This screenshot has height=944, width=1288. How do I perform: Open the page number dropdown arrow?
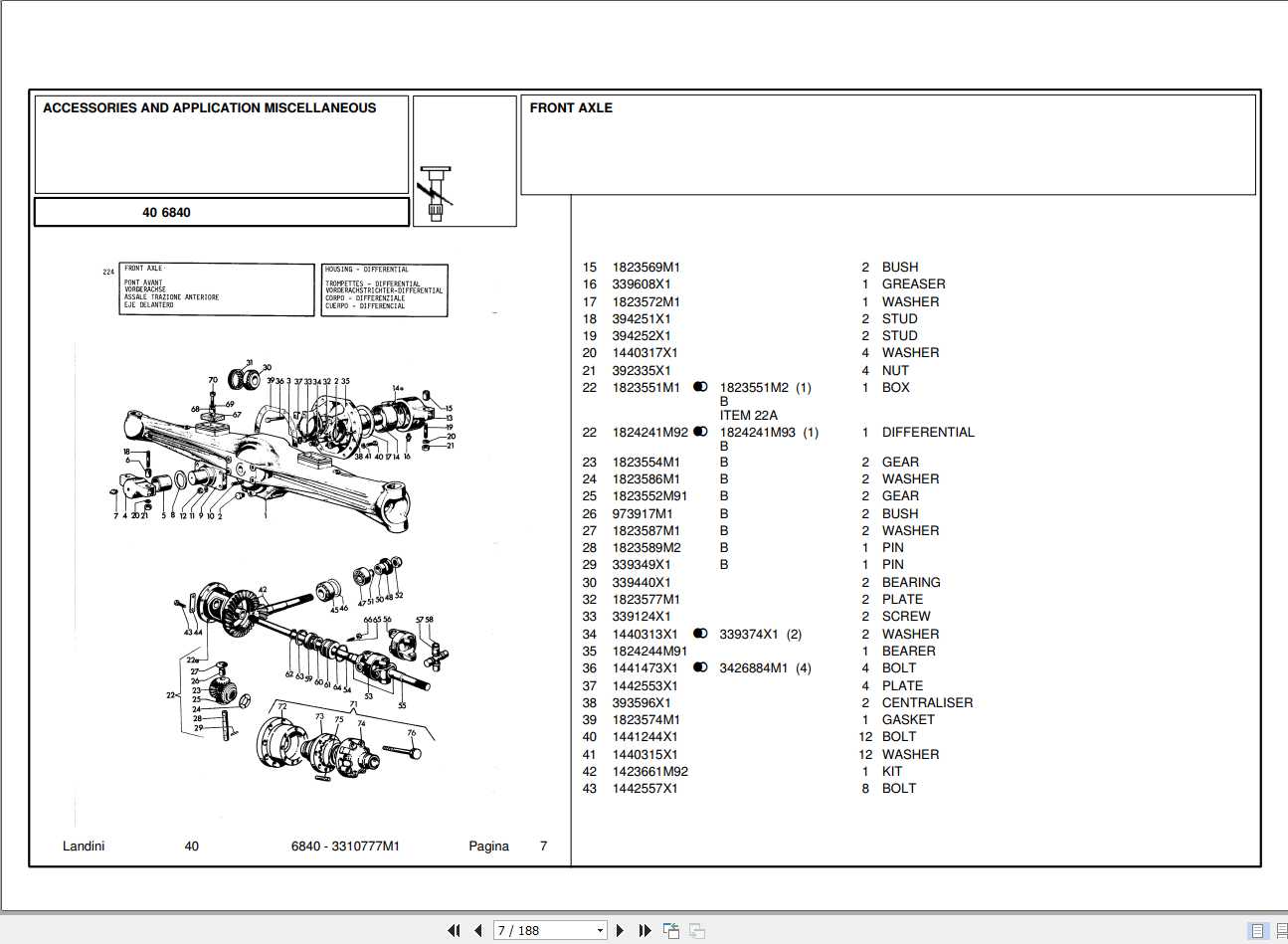pyautogui.click(x=600, y=931)
